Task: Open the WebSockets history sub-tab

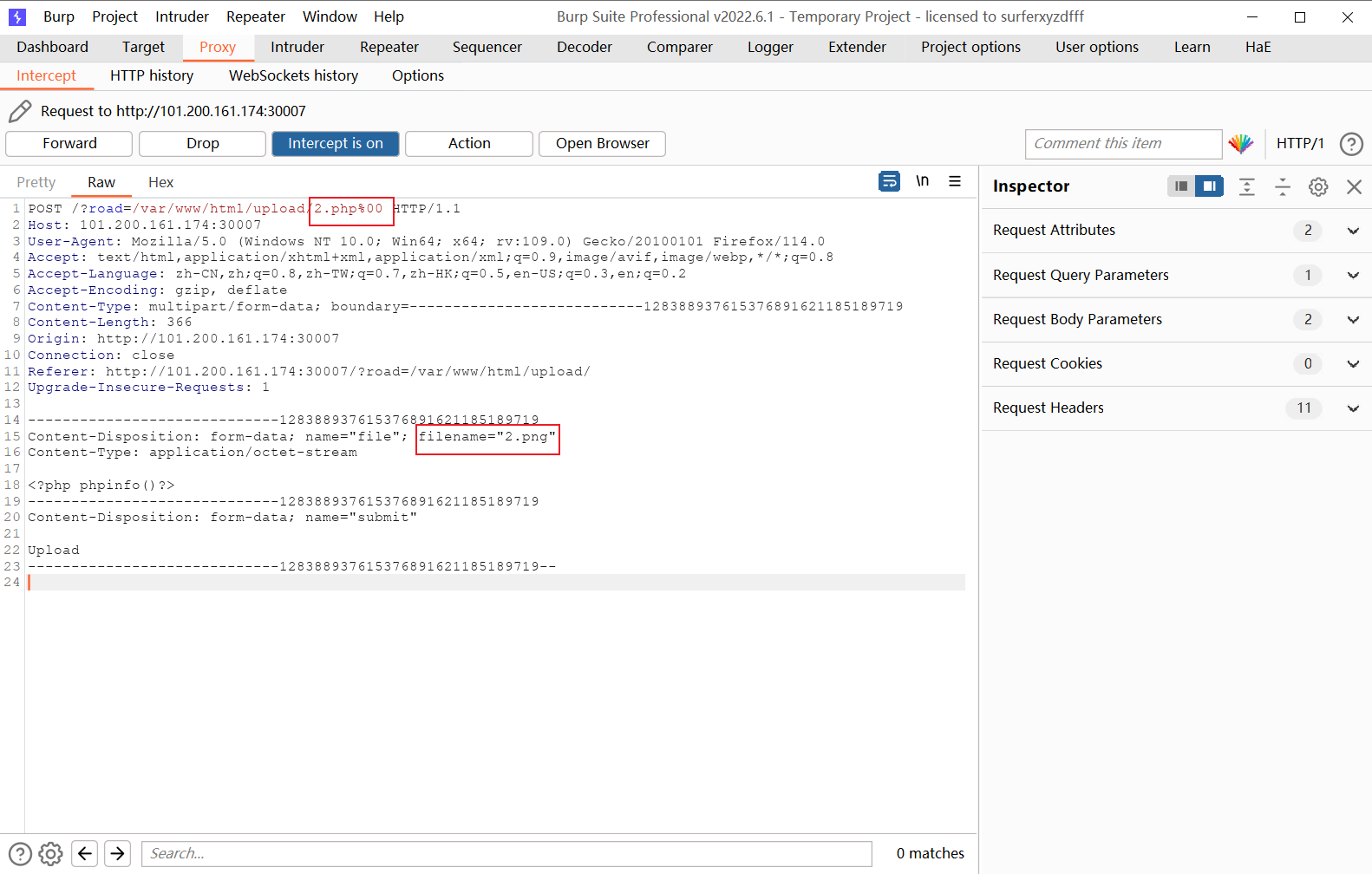Action: pos(294,75)
